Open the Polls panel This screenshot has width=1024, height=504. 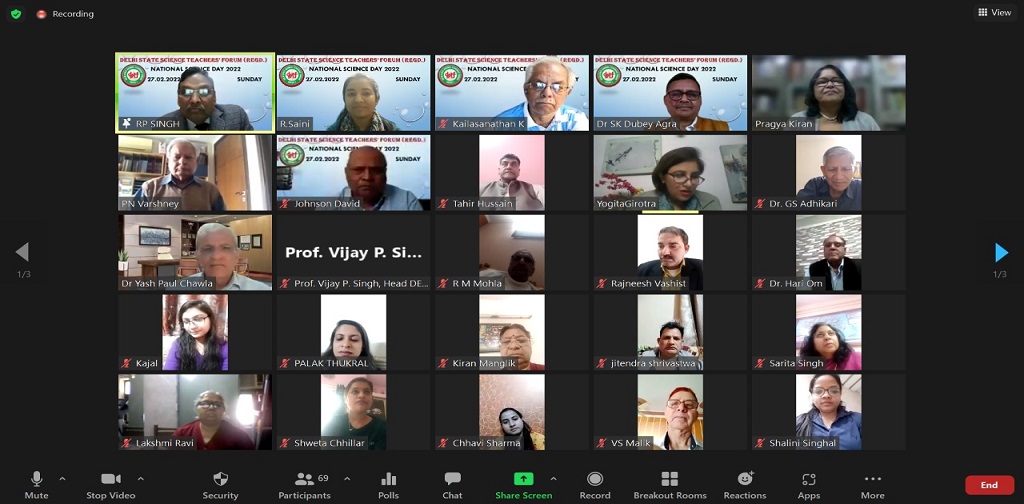click(388, 486)
